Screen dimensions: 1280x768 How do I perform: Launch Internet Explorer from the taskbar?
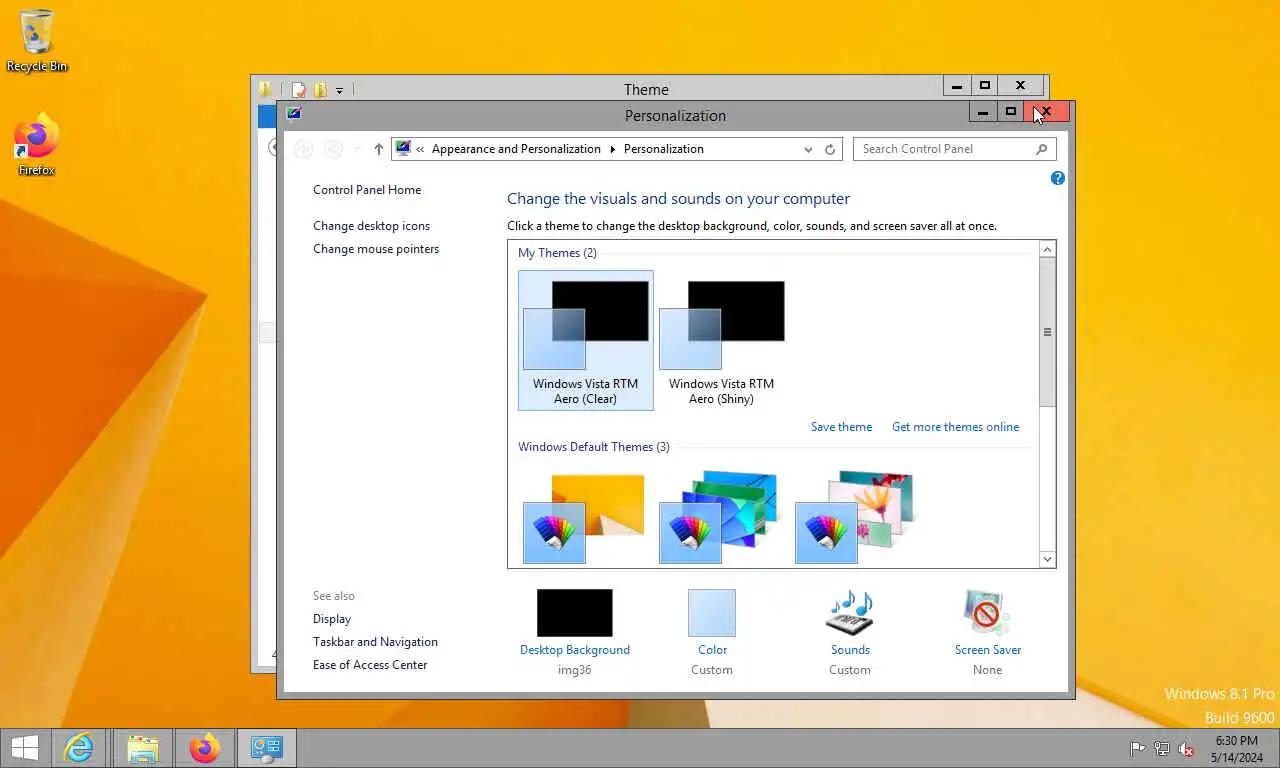click(x=78, y=748)
